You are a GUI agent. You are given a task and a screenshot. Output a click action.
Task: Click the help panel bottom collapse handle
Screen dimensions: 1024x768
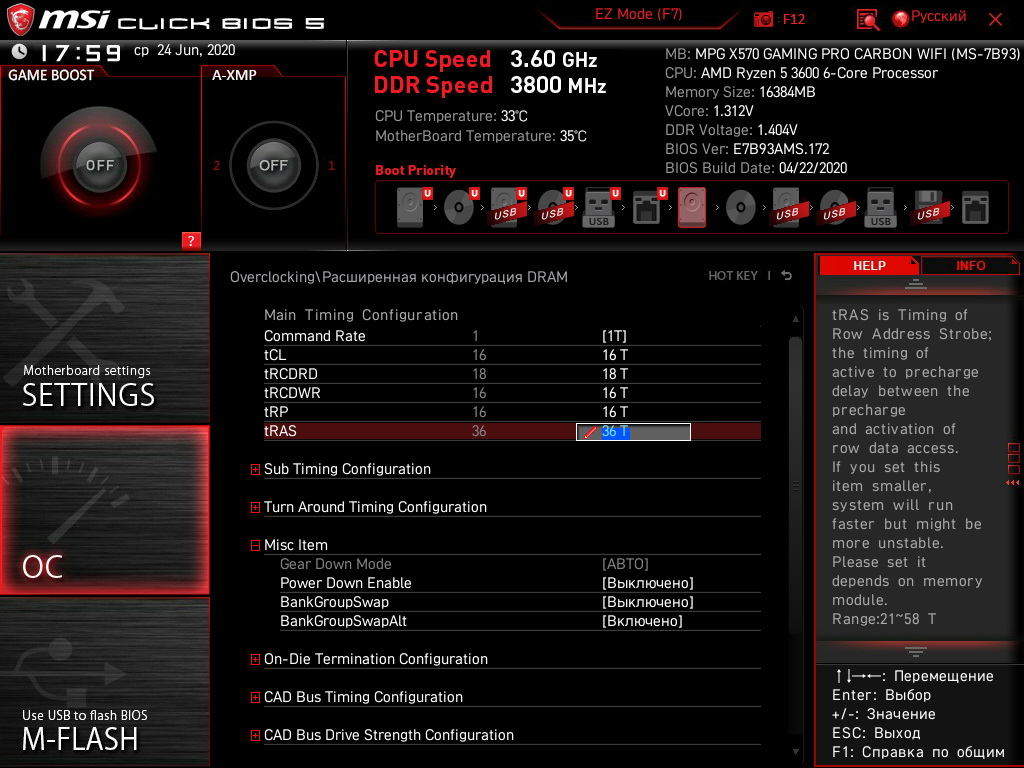click(916, 652)
